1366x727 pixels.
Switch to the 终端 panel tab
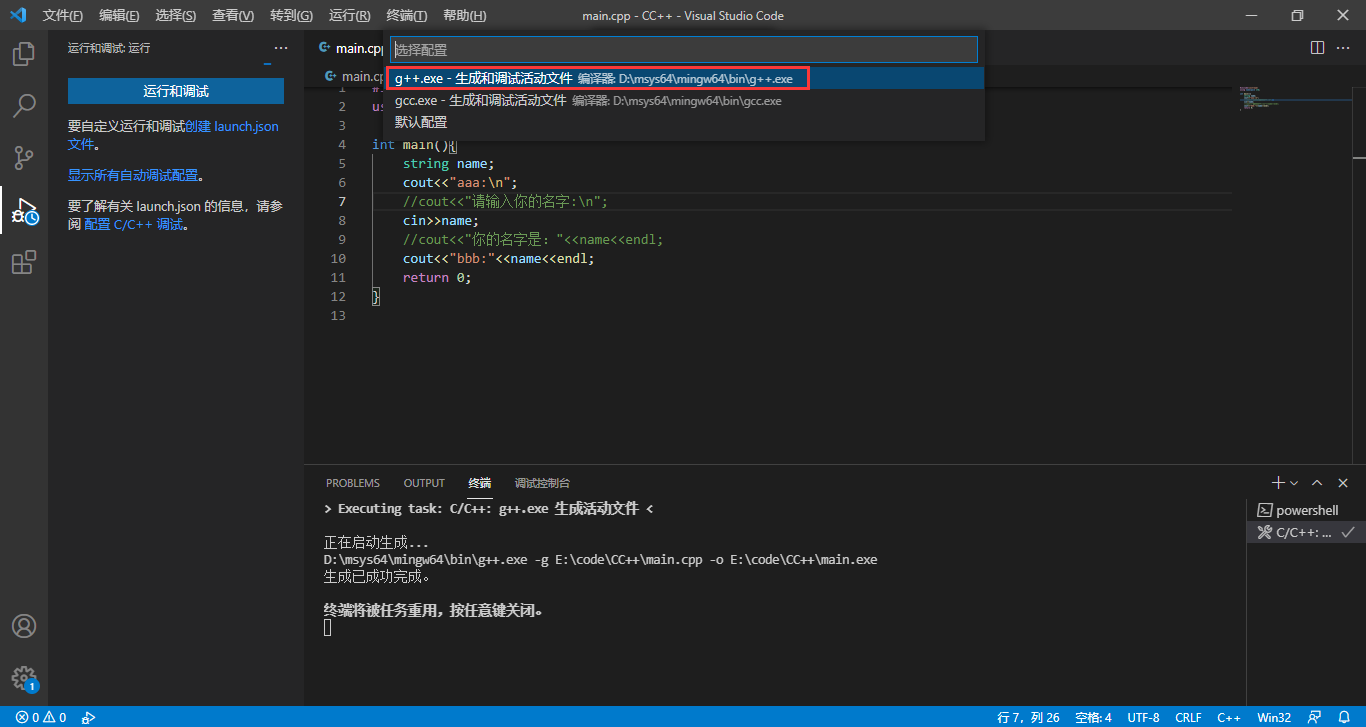(480, 483)
